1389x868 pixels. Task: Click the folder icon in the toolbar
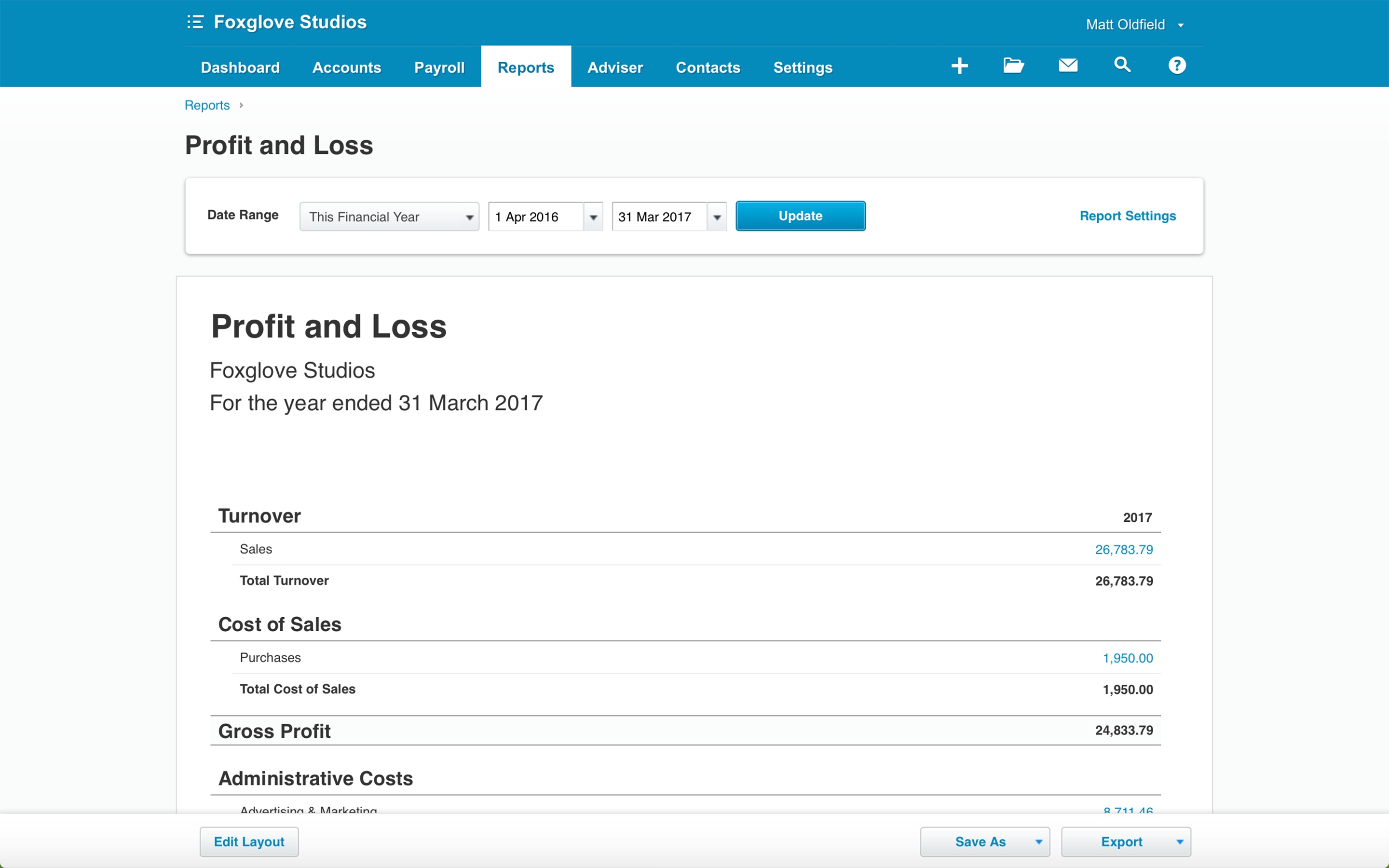(x=1013, y=67)
